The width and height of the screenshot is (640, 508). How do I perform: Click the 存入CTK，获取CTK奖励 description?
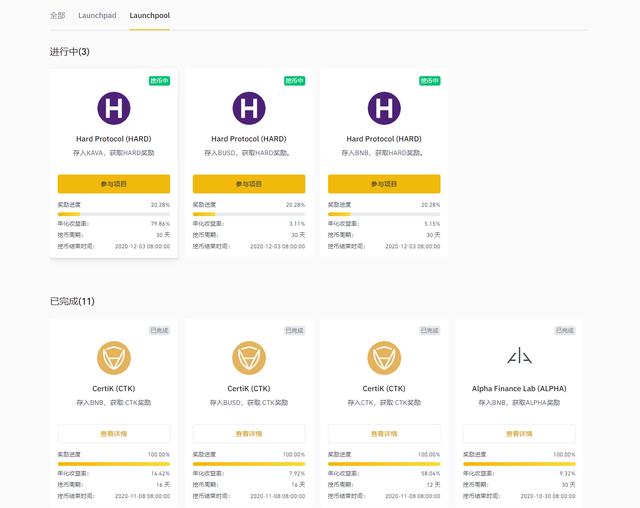384,403
